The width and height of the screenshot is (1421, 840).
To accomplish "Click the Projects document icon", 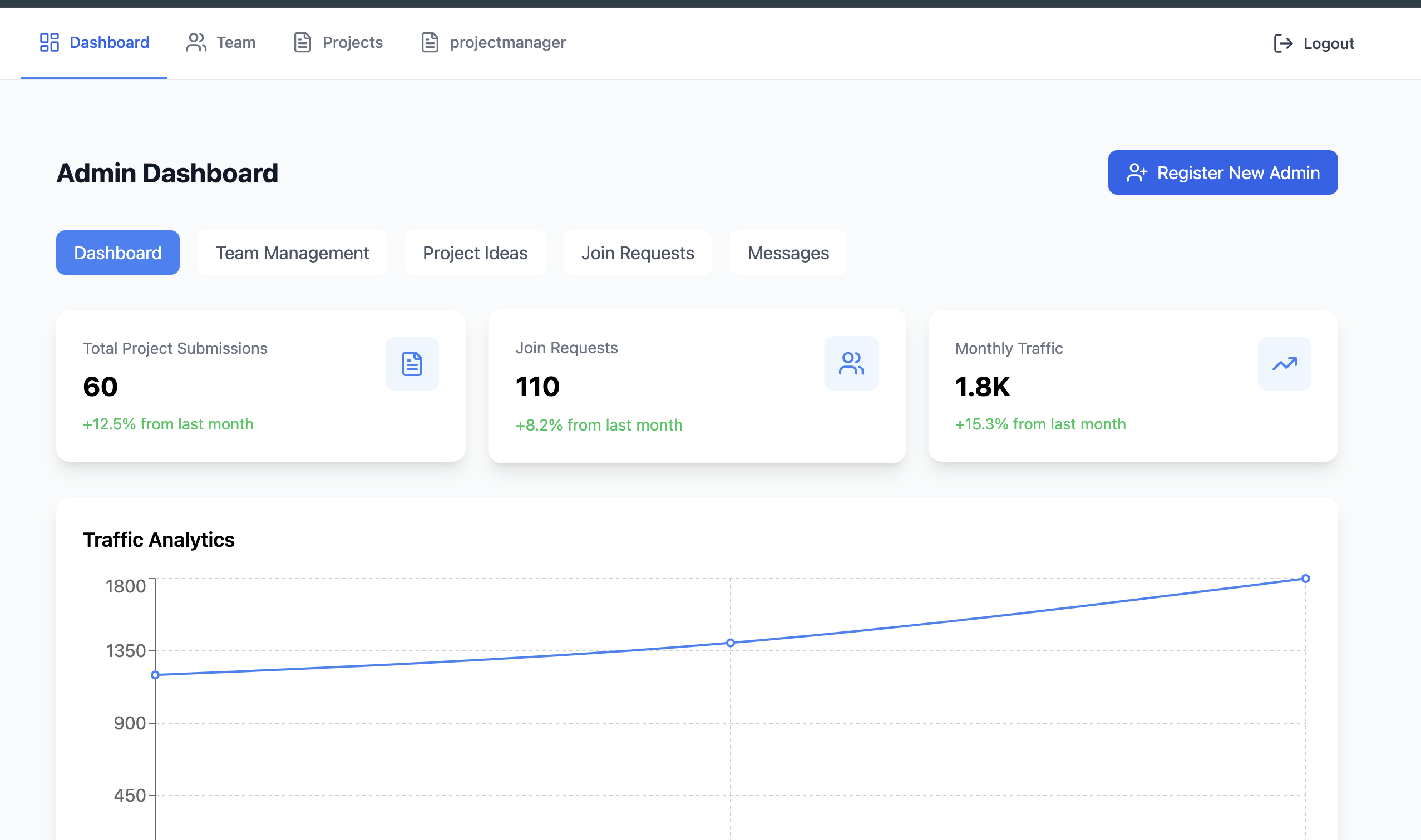I will click(302, 42).
